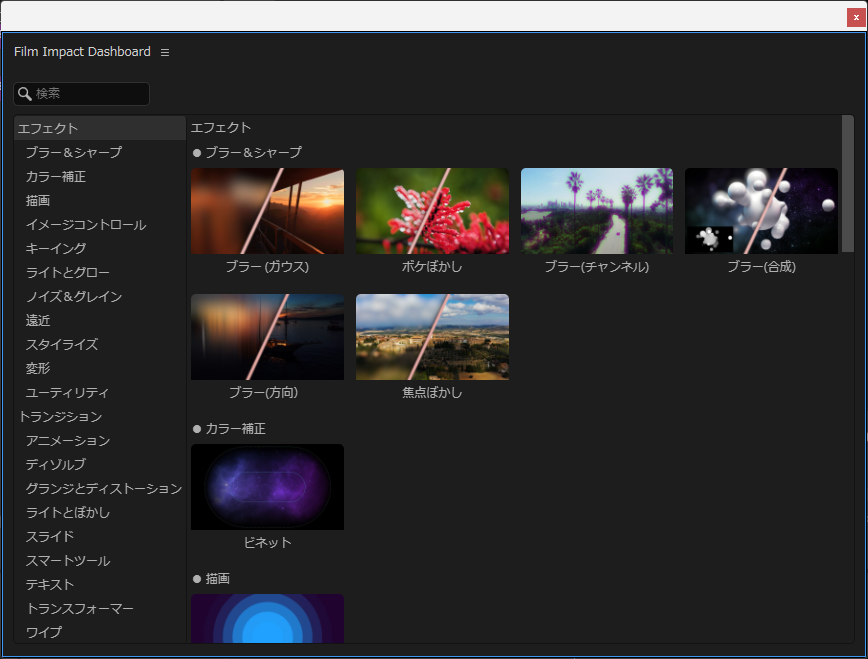Select スマートツール sidebar item
Image resolution: width=868 pixels, height=659 pixels.
tap(68, 561)
